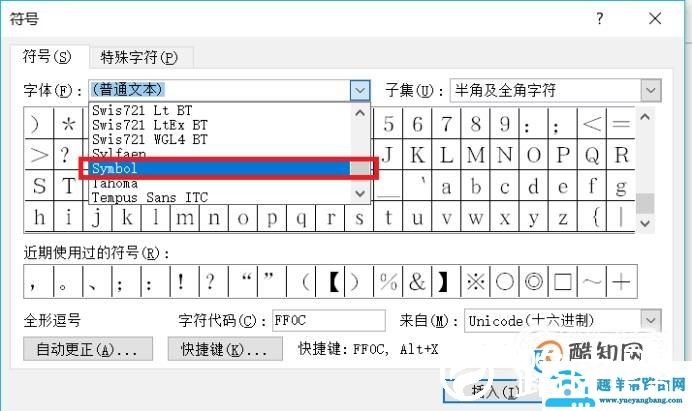This screenshot has width=692, height=411.
Task: Open the 字体 font dropdown arrow
Action: click(x=360, y=90)
